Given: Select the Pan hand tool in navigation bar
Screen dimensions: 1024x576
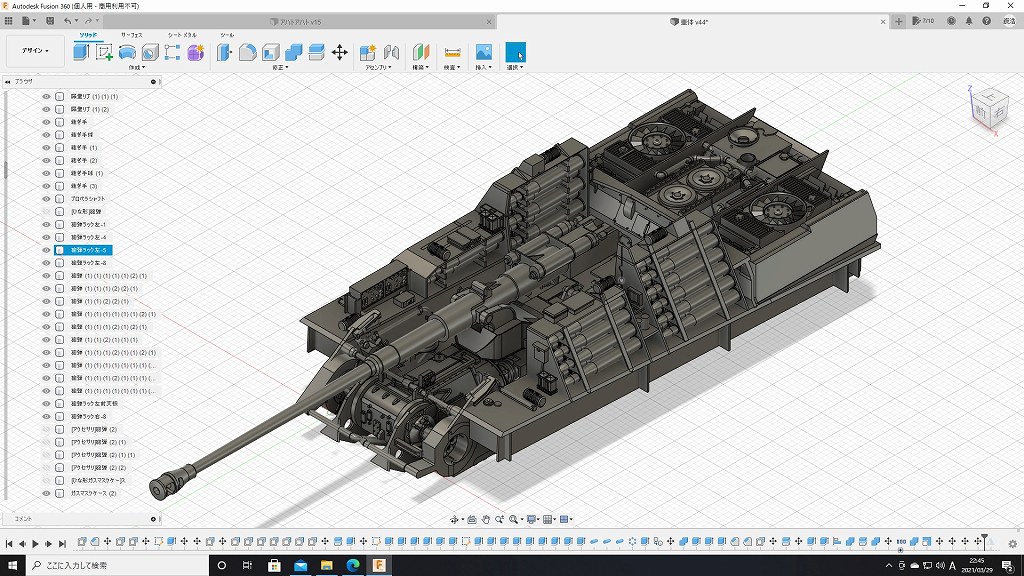Looking at the screenshot, I should (486, 519).
